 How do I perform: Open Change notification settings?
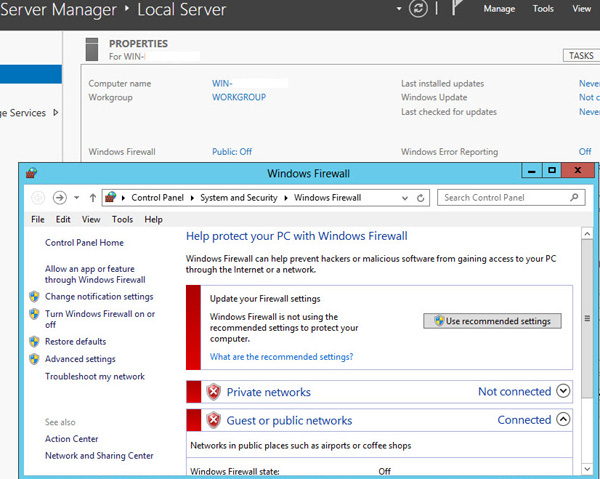[x=99, y=297]
